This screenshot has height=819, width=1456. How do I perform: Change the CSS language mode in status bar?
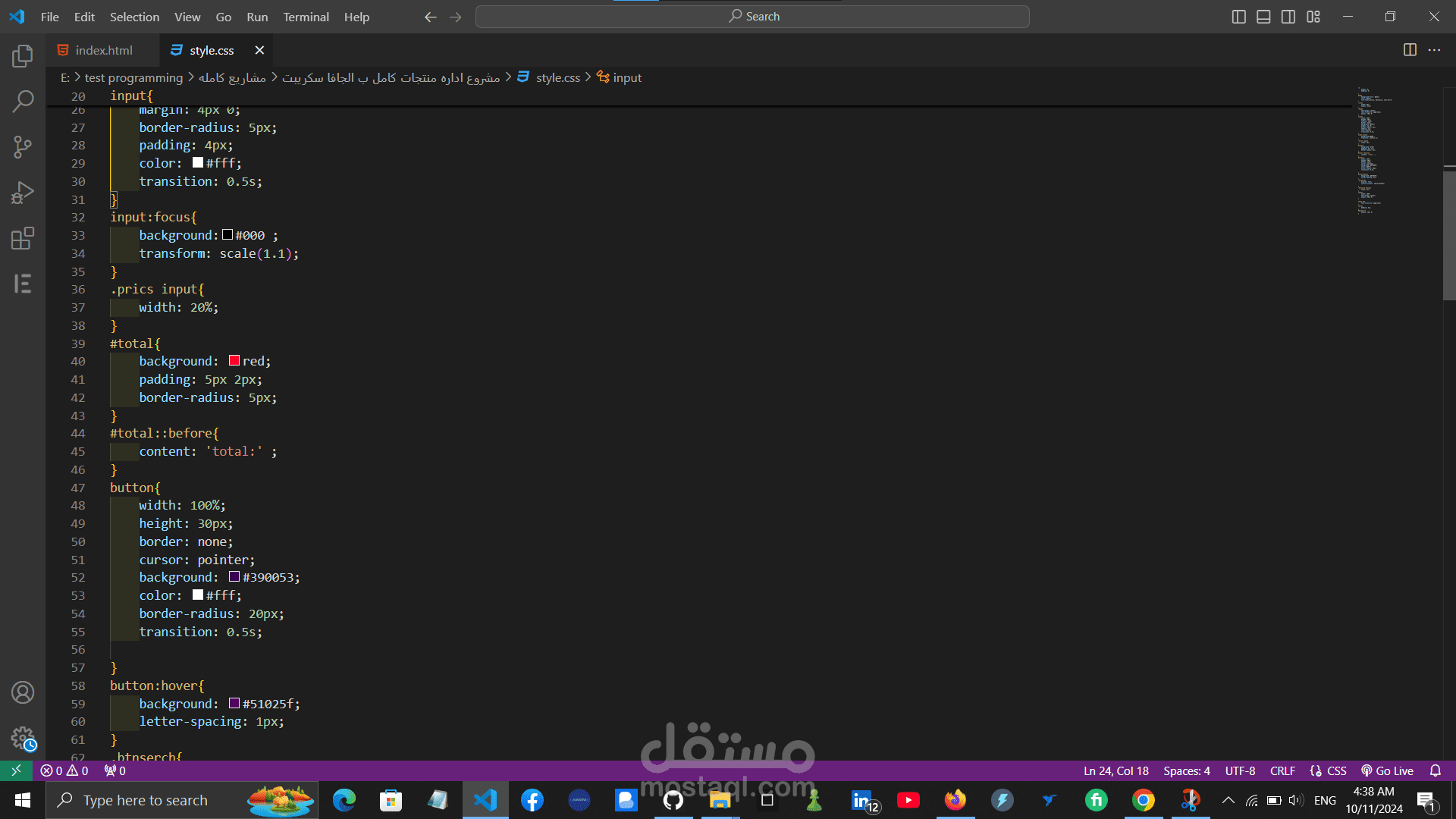click(x=1336, y=770)
